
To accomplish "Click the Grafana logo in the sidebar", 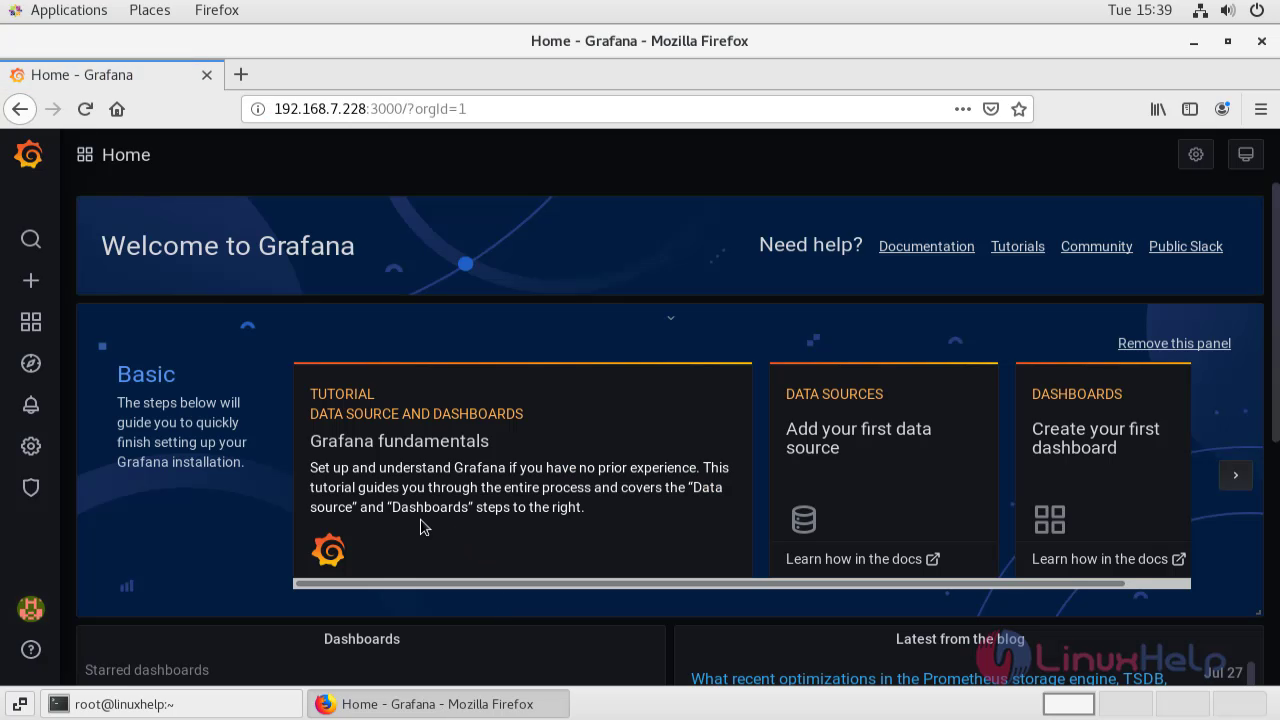I will pos(29,155).
